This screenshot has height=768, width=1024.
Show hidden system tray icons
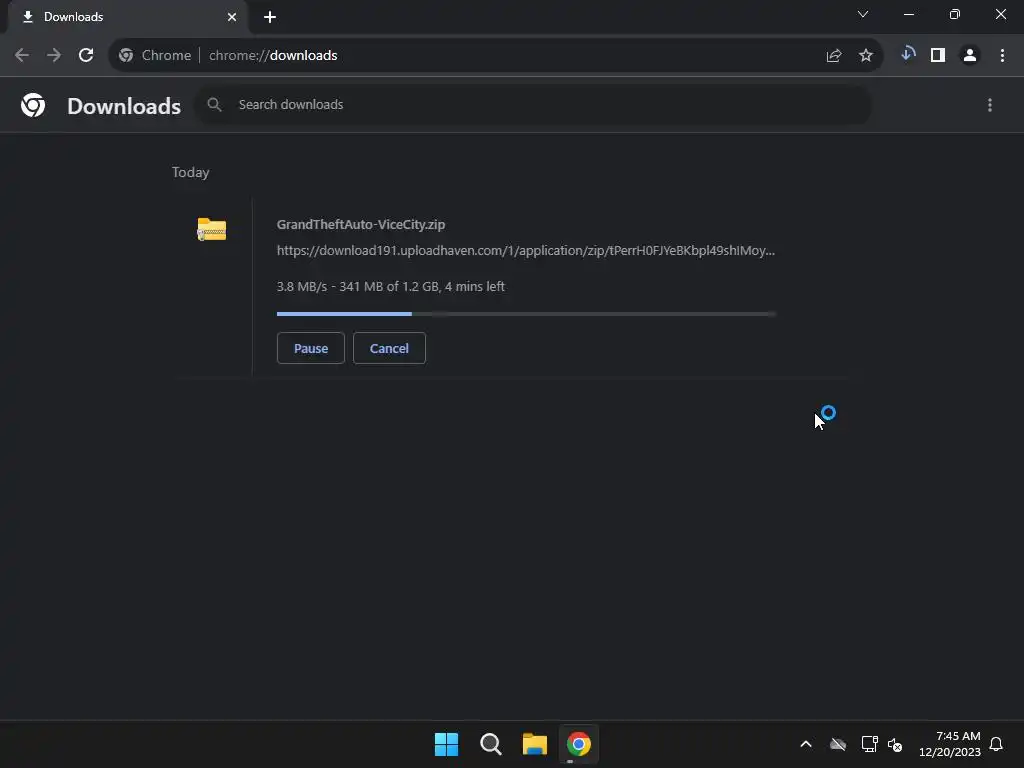[x=806, y=744]
